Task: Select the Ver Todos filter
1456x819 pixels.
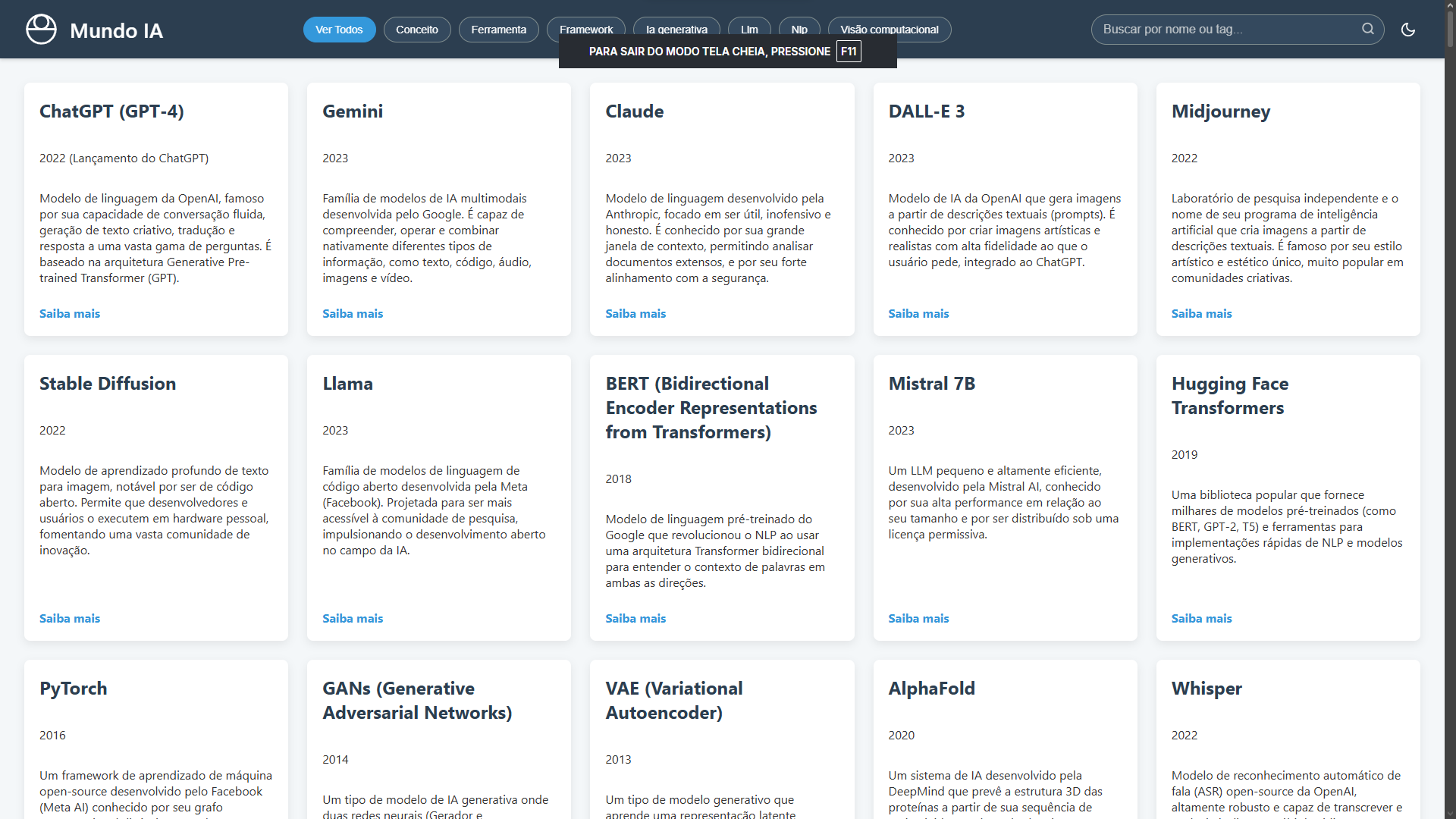Action: point(339,30)
